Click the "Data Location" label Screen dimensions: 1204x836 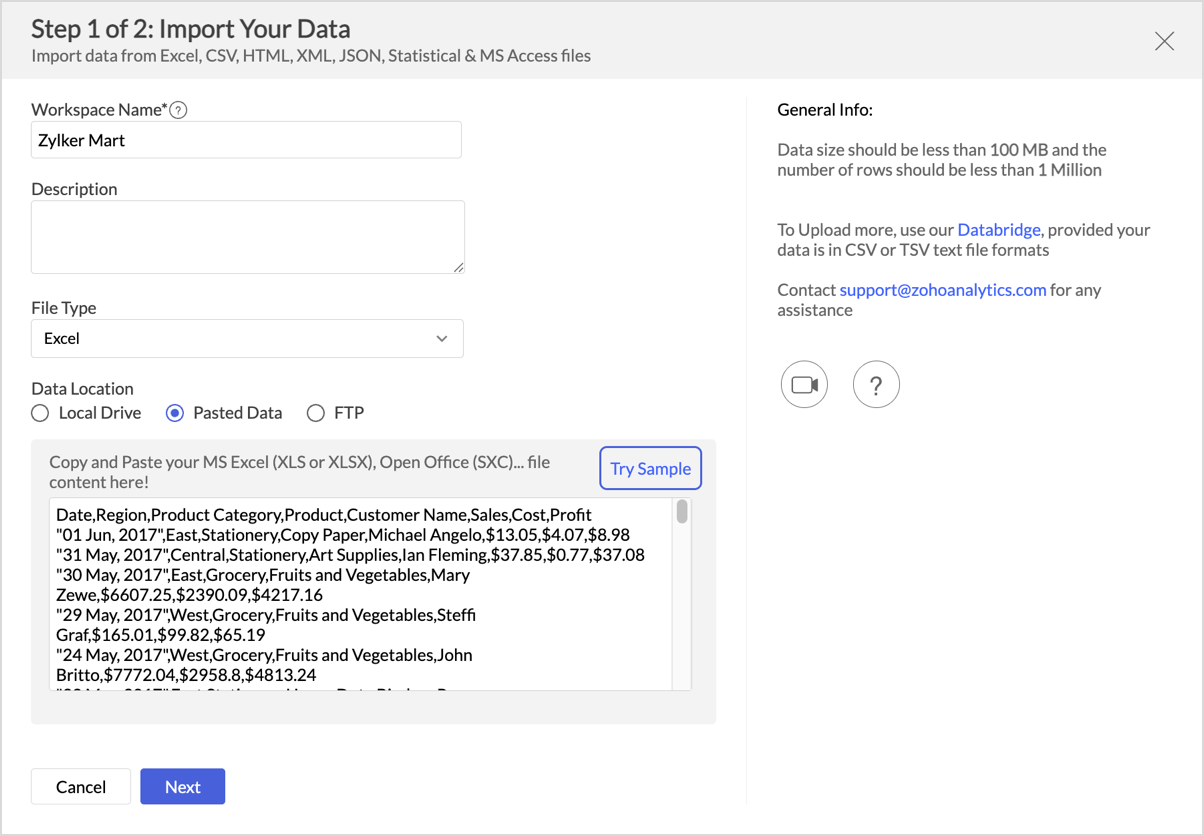82,389
